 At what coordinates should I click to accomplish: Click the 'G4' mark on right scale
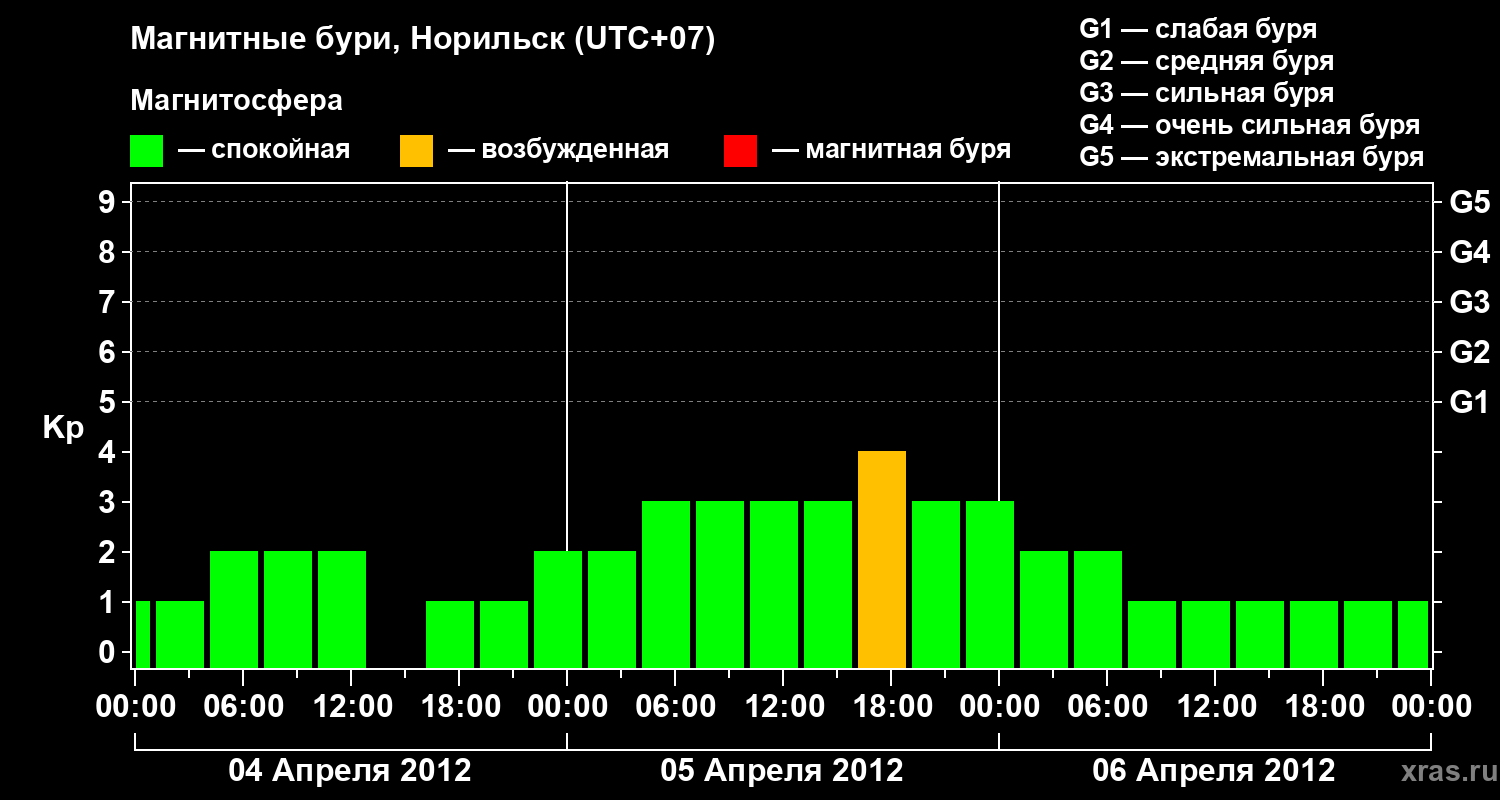click(1469, 253)
